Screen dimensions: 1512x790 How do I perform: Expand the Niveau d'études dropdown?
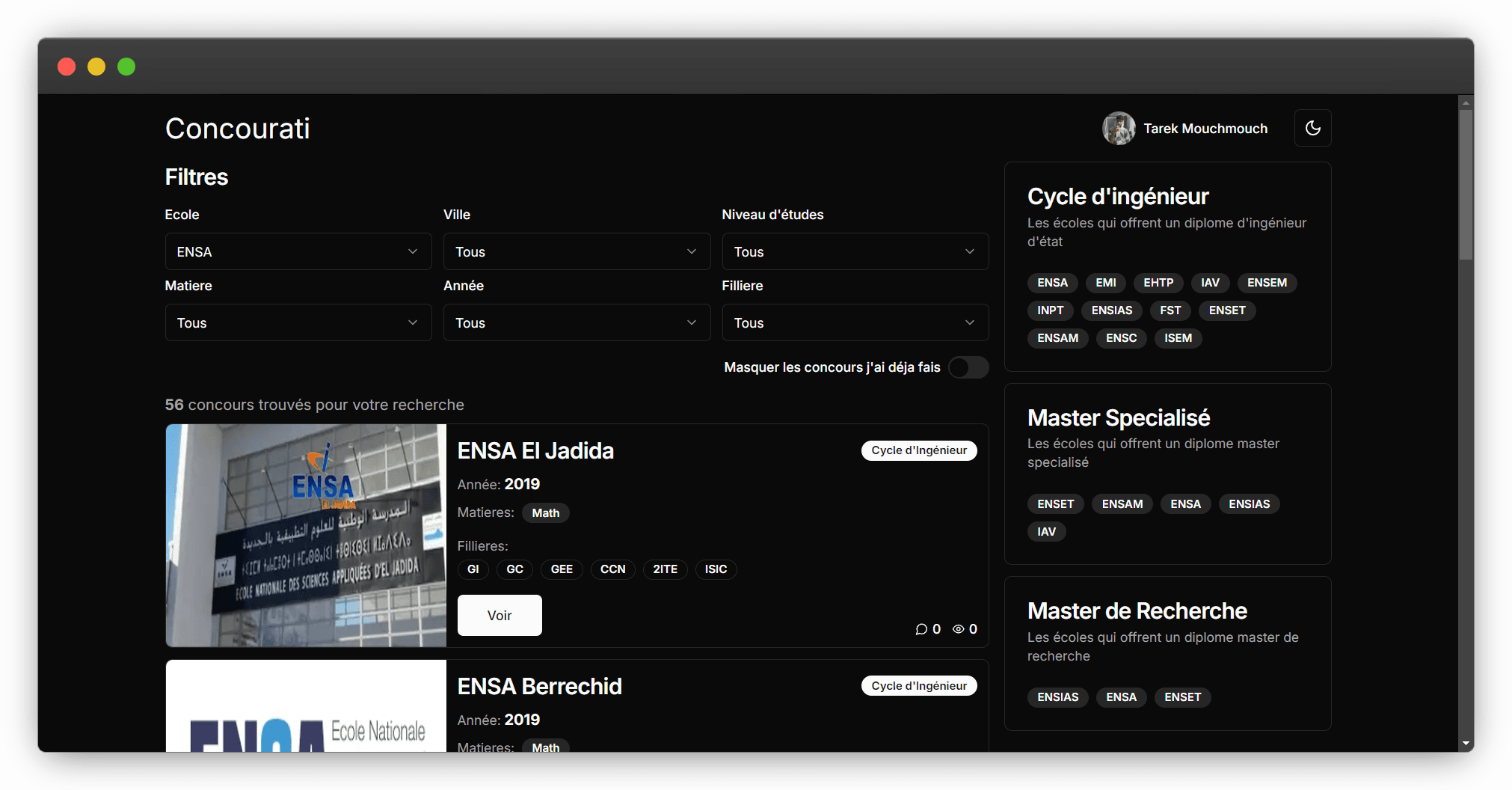tap(855, 251)
